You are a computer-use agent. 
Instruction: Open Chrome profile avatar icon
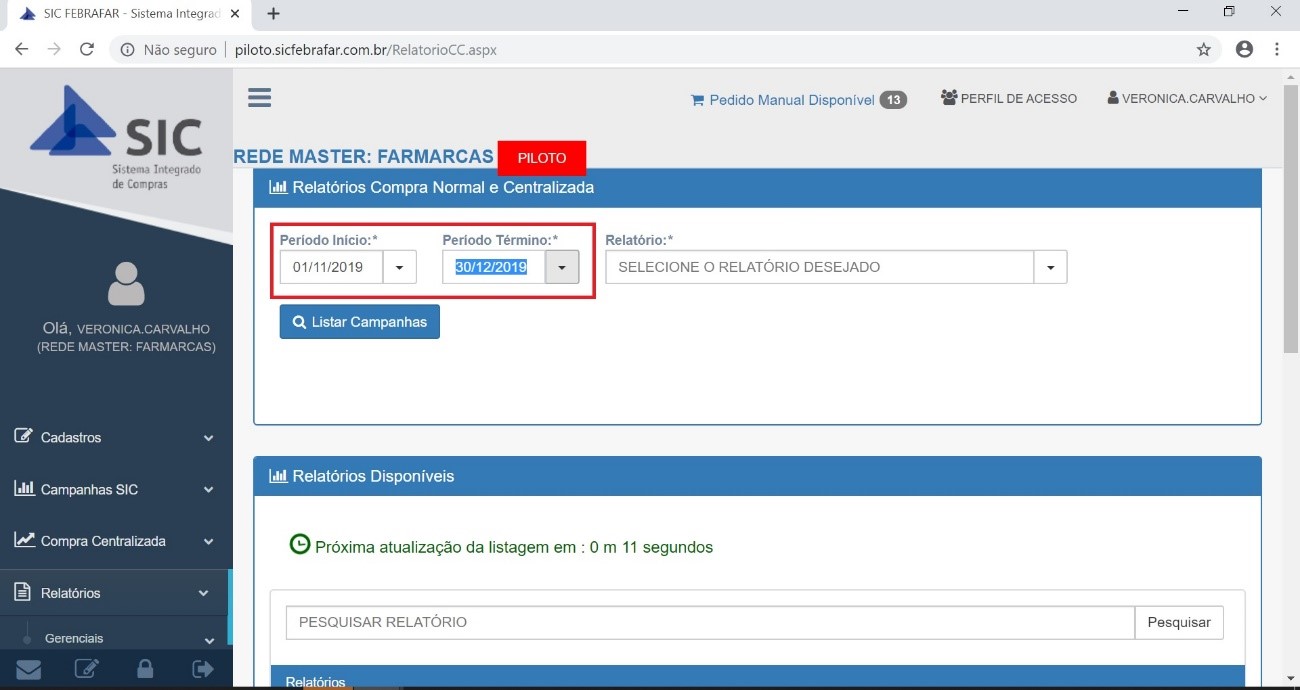pyautogui.click(x=1244, y=49)
